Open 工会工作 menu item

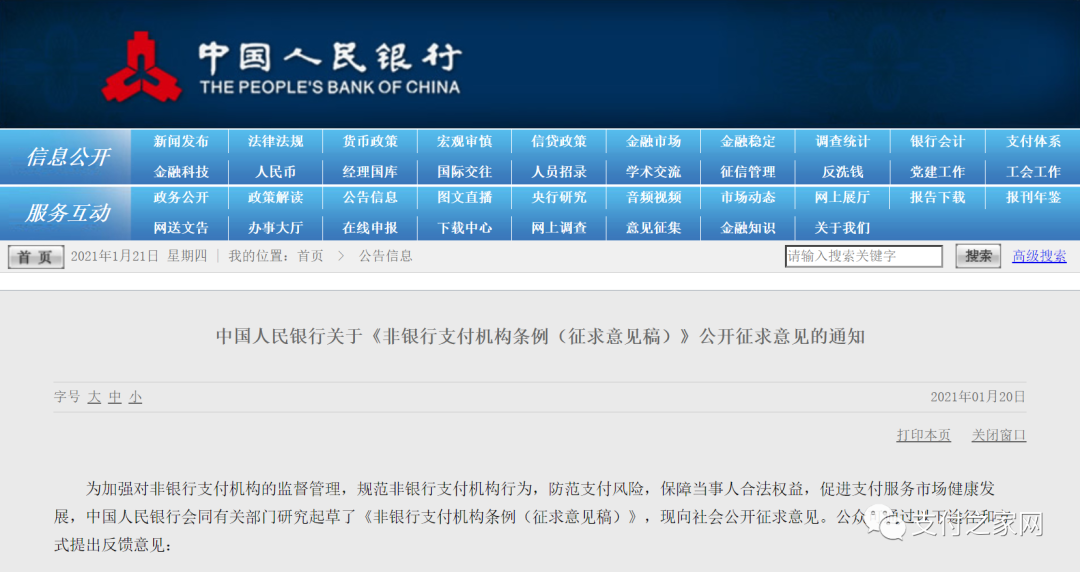[x=1033, y=172]
